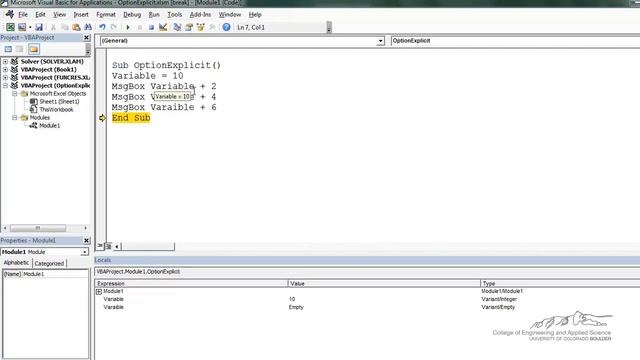Switch to the Alphabetic properties tab

(16, 263)
